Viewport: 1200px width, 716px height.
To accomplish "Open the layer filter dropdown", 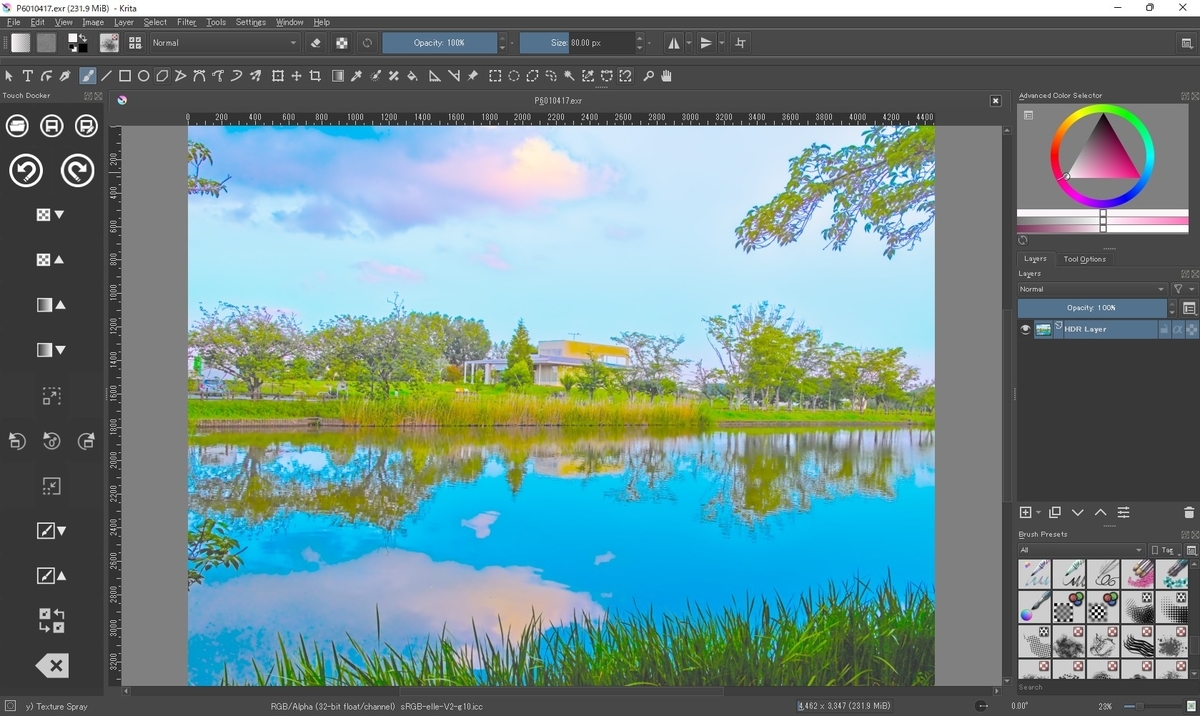I will pyautogui.click(x=1183, y=289).
